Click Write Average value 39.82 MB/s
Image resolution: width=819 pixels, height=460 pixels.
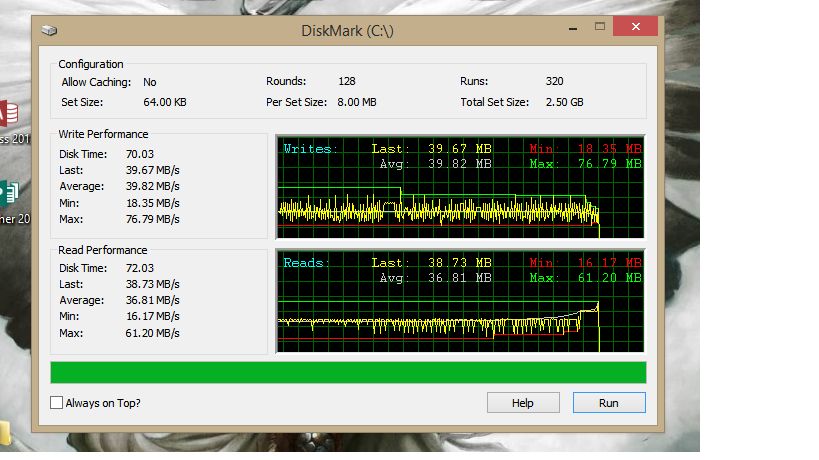(153, 186)
